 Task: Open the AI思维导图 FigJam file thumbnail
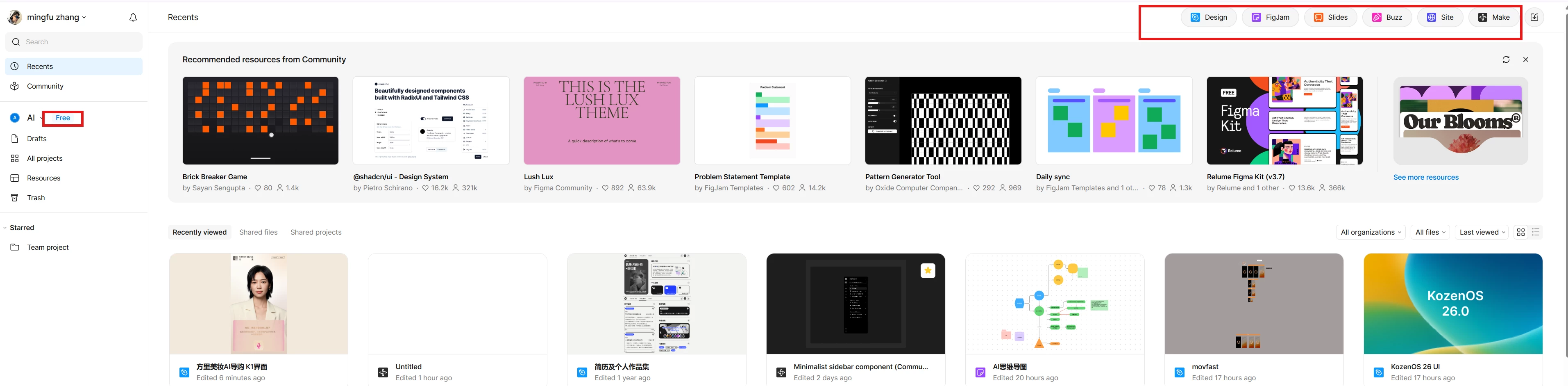click(1055, 304)
